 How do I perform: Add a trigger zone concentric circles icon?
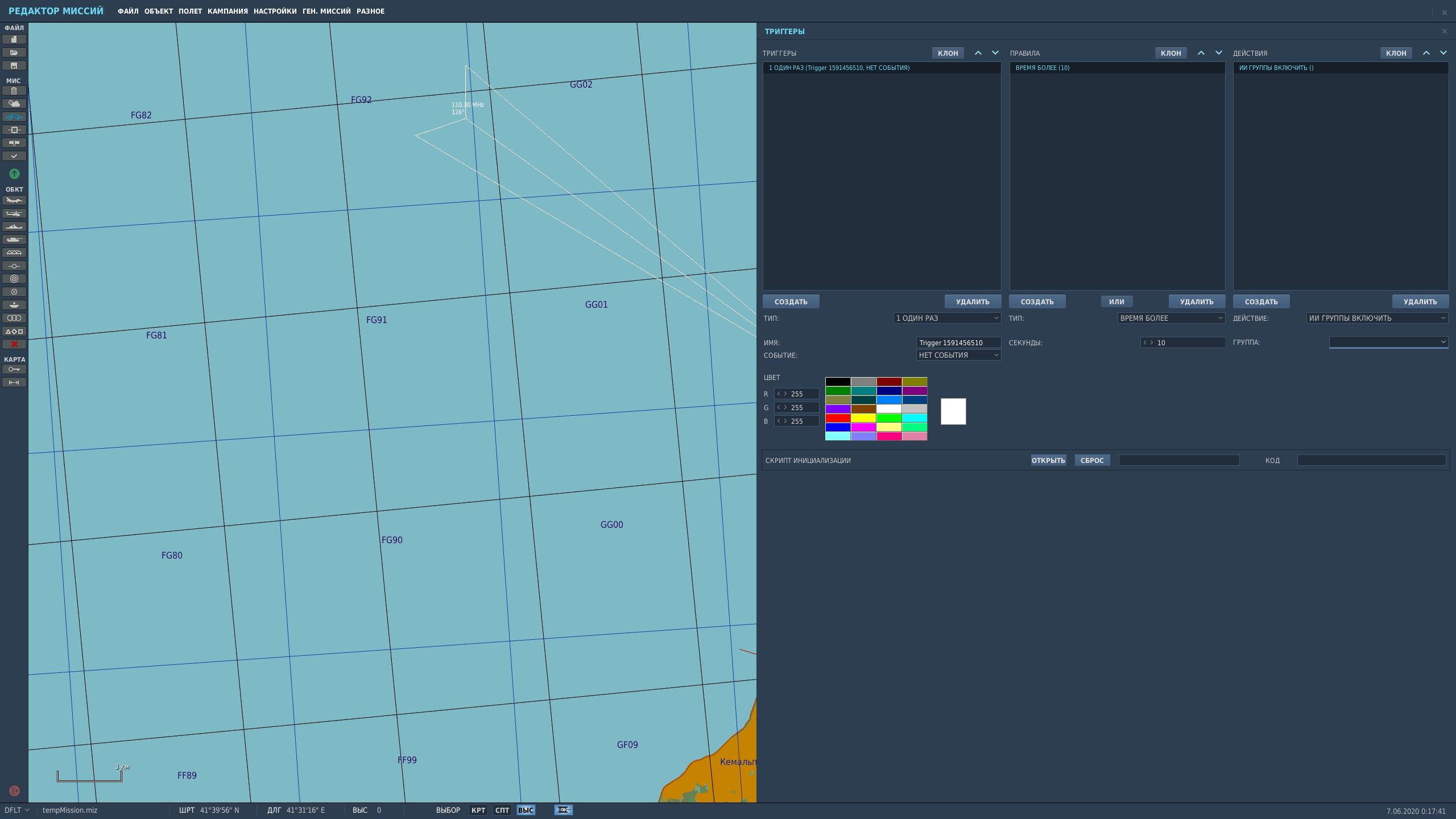pyautogui.click(x=14, y=279)
